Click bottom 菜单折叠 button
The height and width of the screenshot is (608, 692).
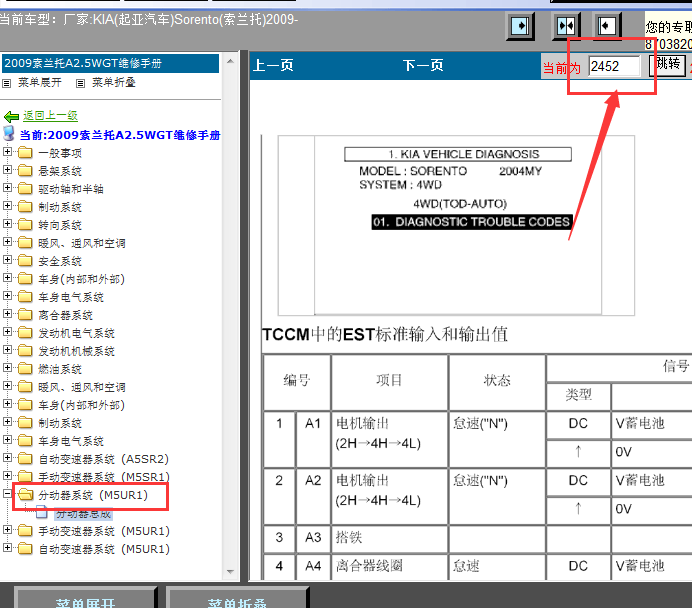click(x=237, y=598)
